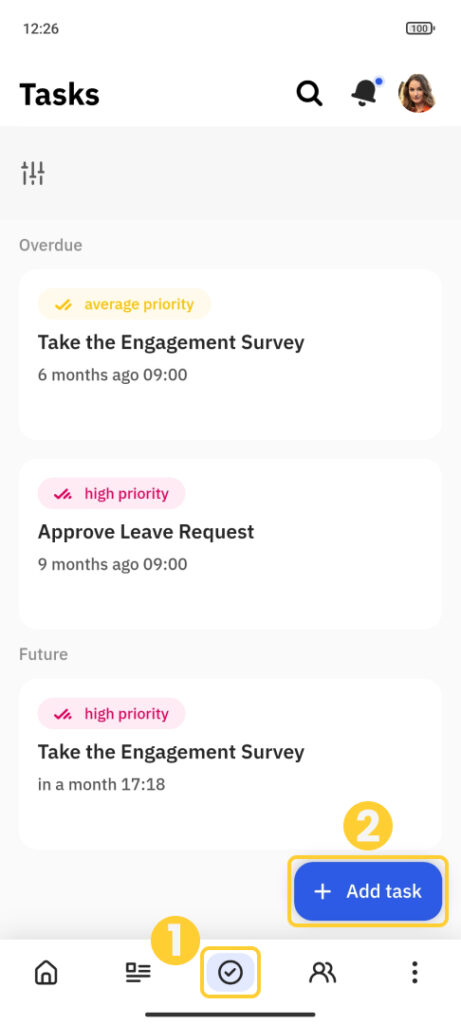The height and width of the screenshot is (1024, 461).
Task: Open the More three-dots menu
Action: click(415, 973)
